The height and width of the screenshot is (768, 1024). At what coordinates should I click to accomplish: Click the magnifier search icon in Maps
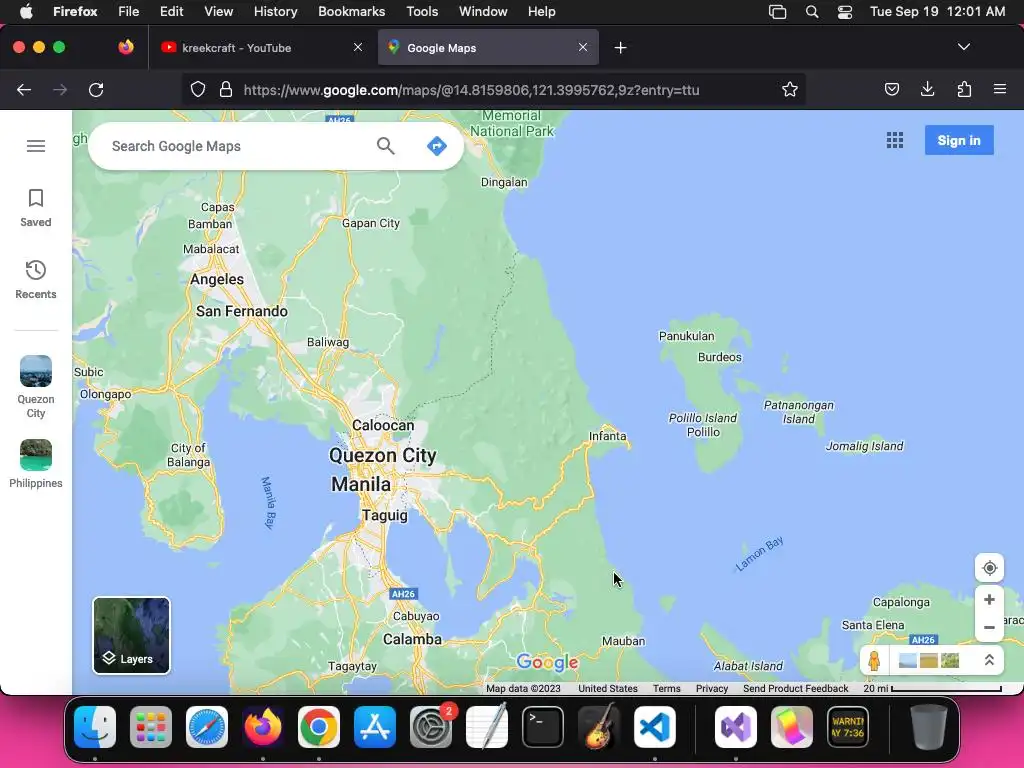tap(386, 146)
